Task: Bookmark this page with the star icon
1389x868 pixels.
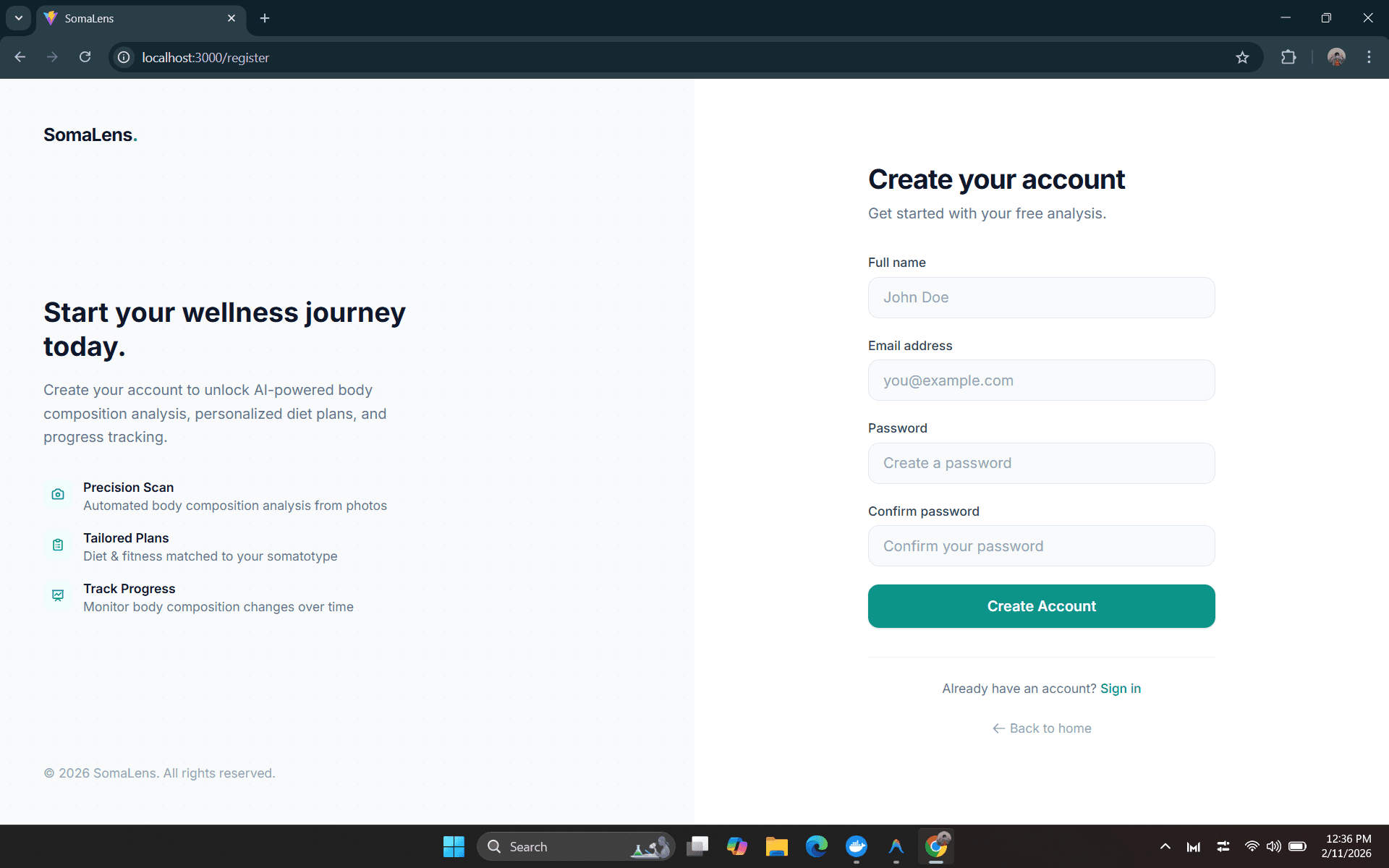Action: (x=1242, y=58)
